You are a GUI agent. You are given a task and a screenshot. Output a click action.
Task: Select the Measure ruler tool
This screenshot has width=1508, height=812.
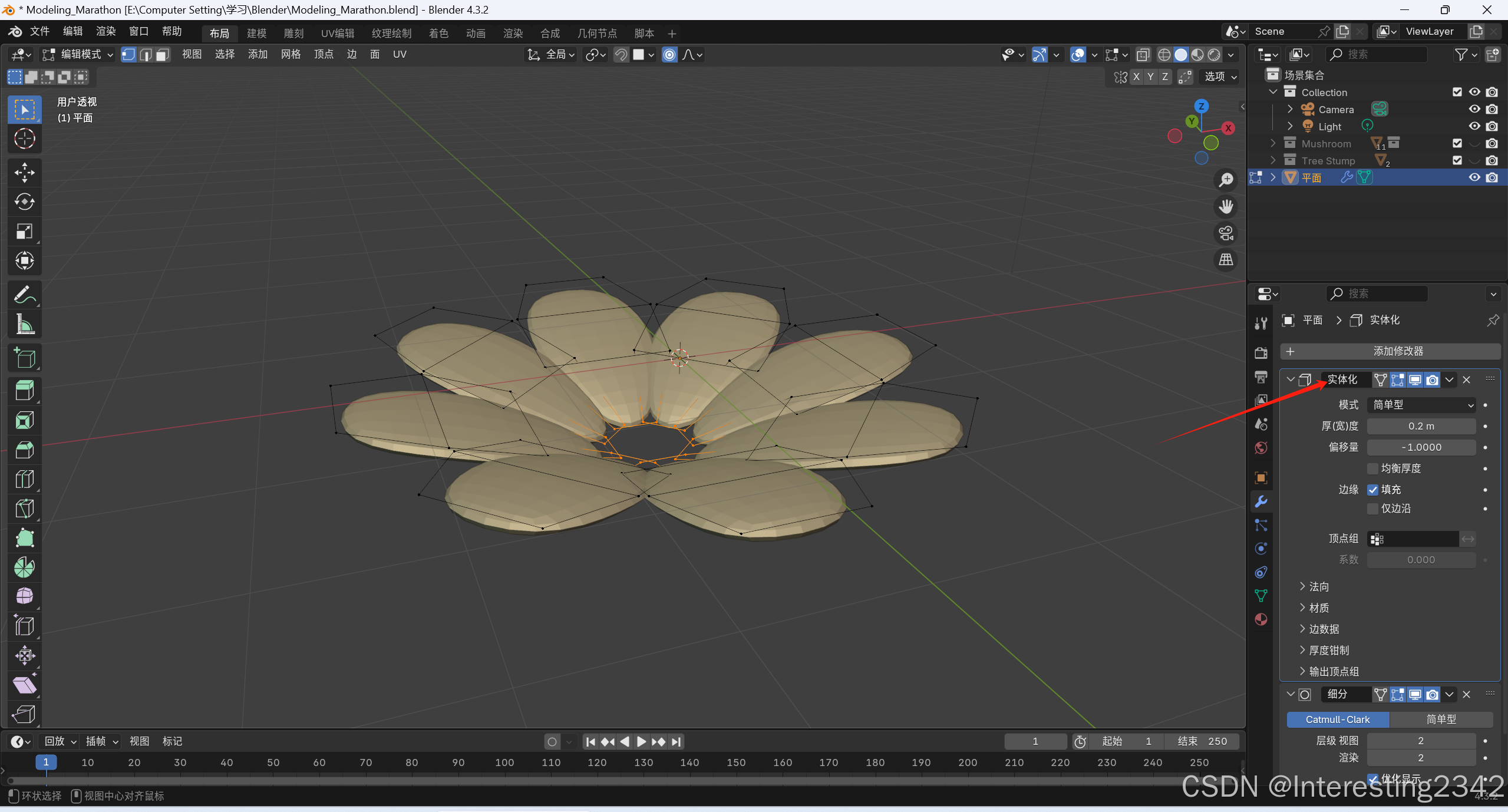pos(24,324)
